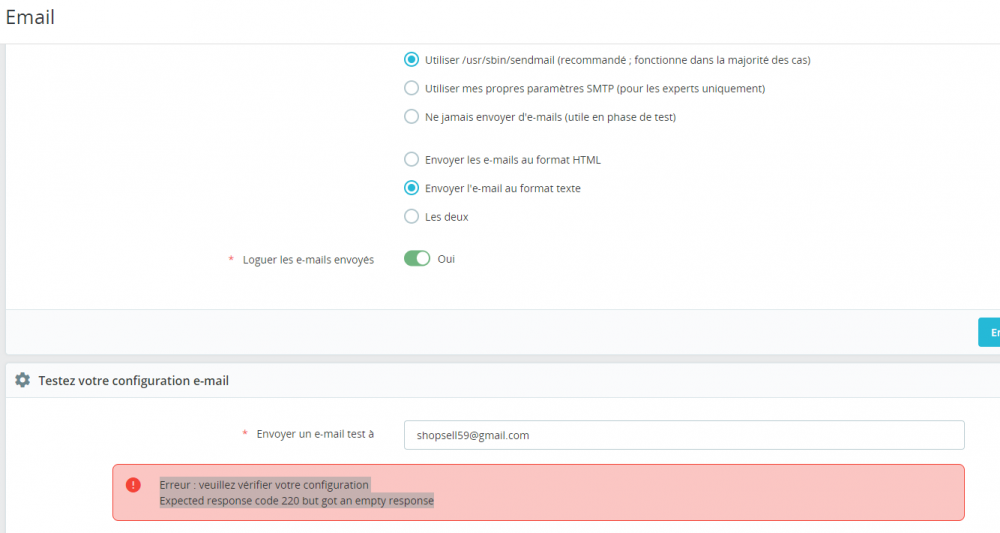
Task: Click the Oui label next to toggle
Action: (x=446, y=259)
